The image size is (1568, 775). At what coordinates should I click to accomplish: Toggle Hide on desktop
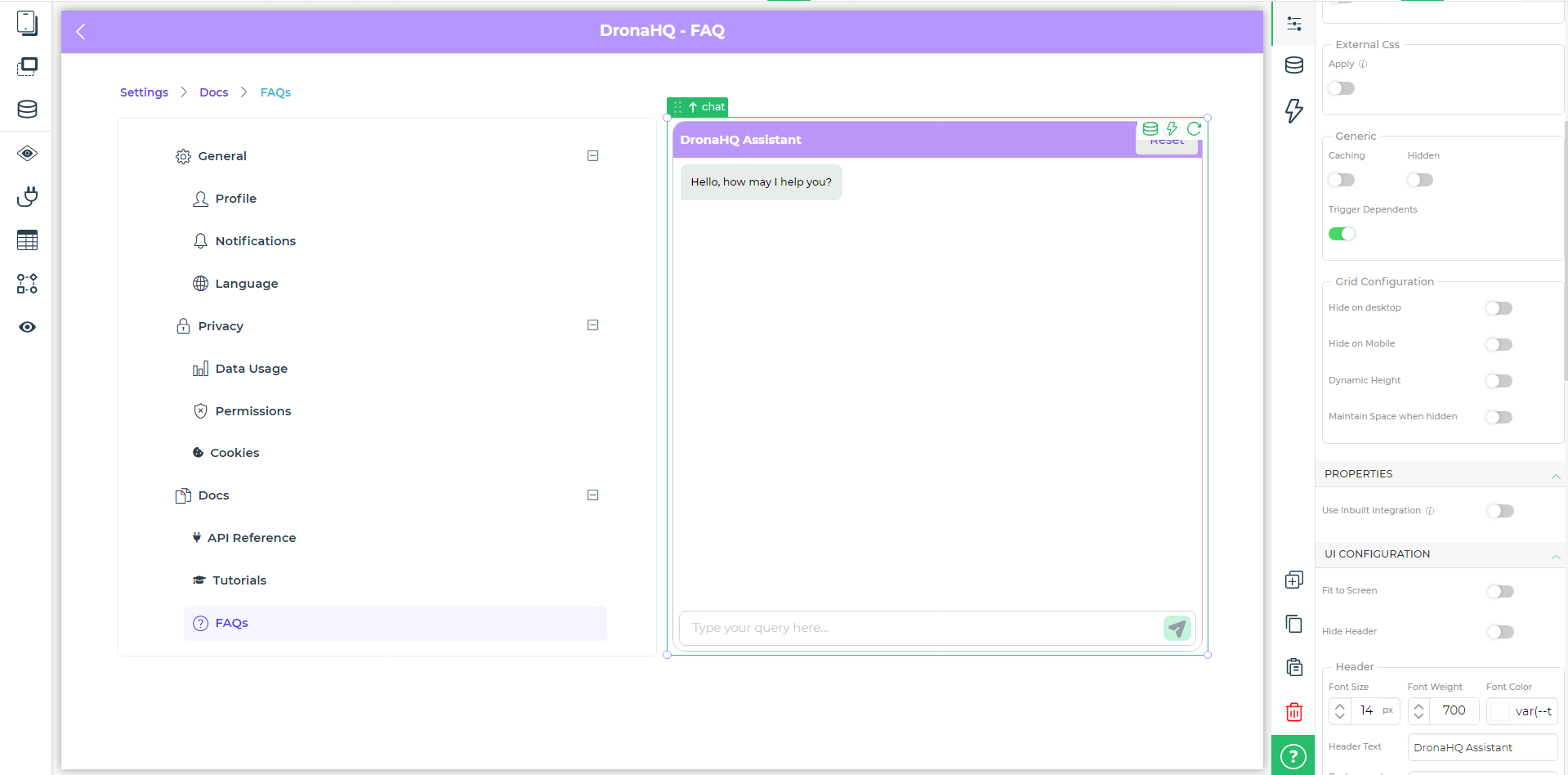click(1499, 308)
